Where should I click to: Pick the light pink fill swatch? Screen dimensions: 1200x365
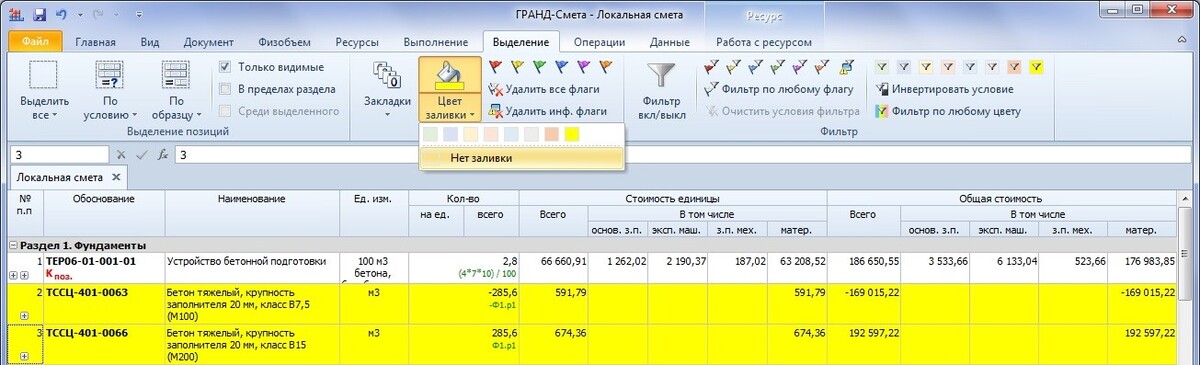point(491,134)
